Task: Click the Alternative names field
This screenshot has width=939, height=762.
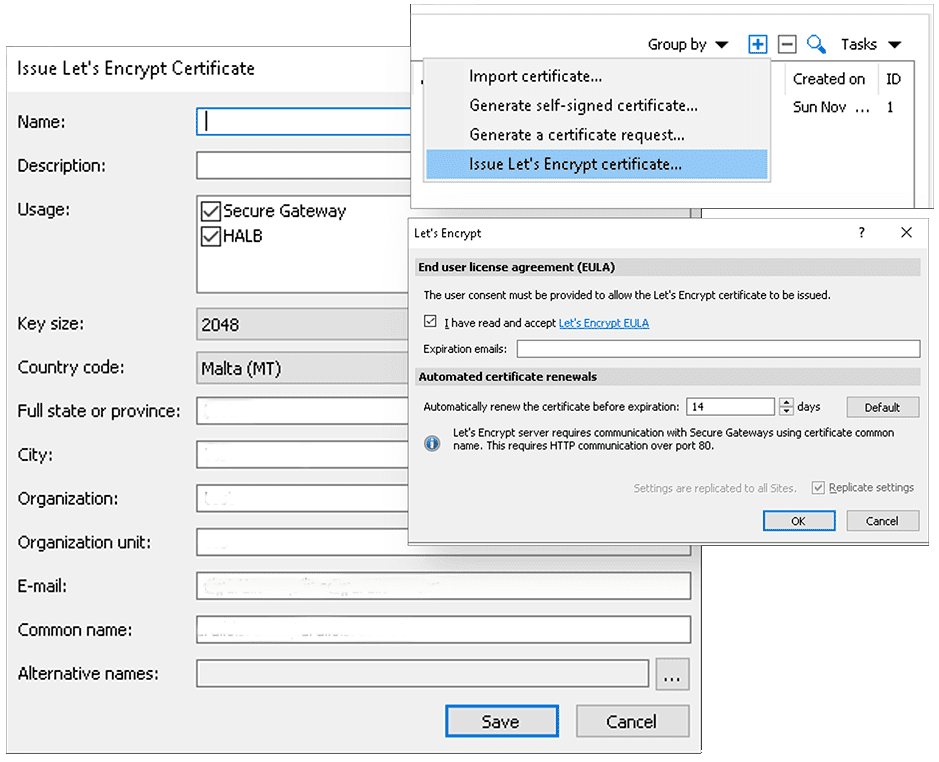Action: [422, 674]
